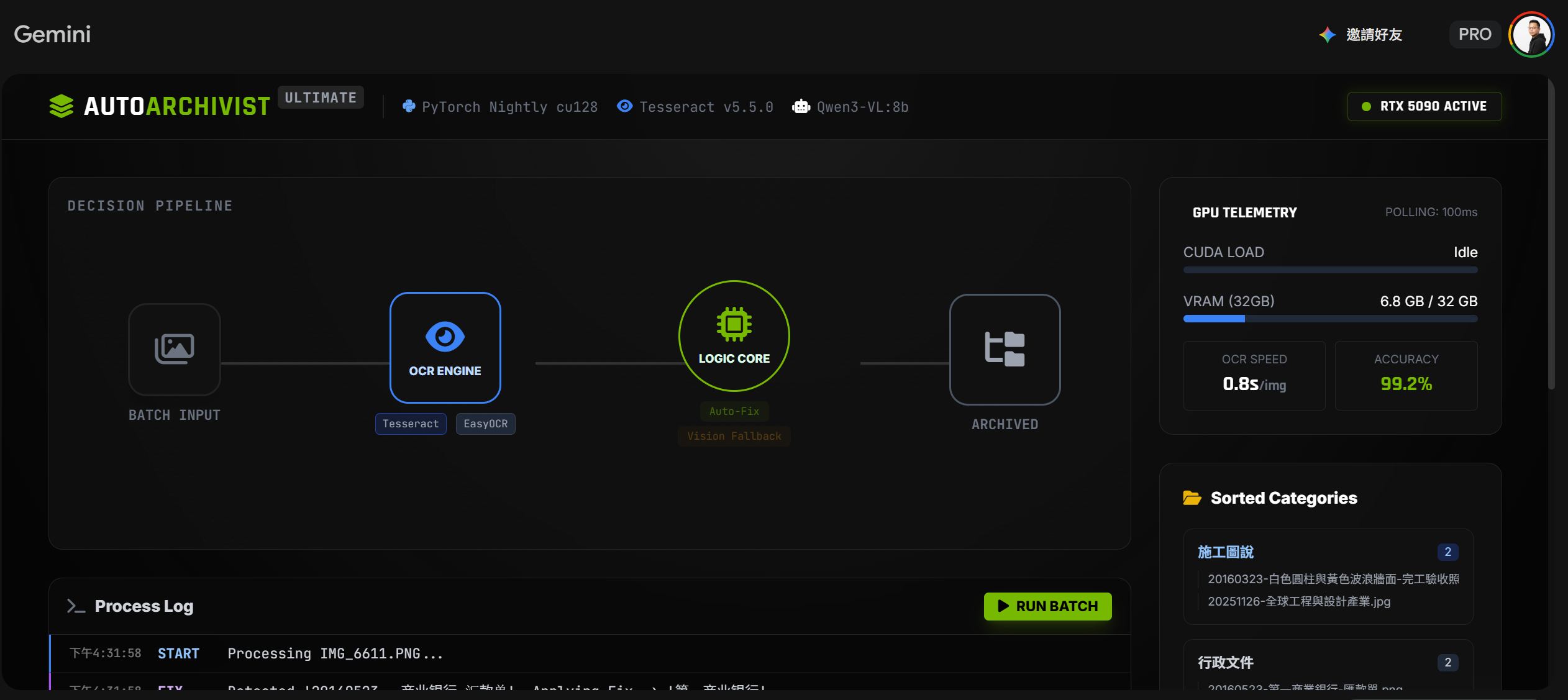1568x700 pixels.
Task: Select the Logic Core chip node
Action: [734, 336]
